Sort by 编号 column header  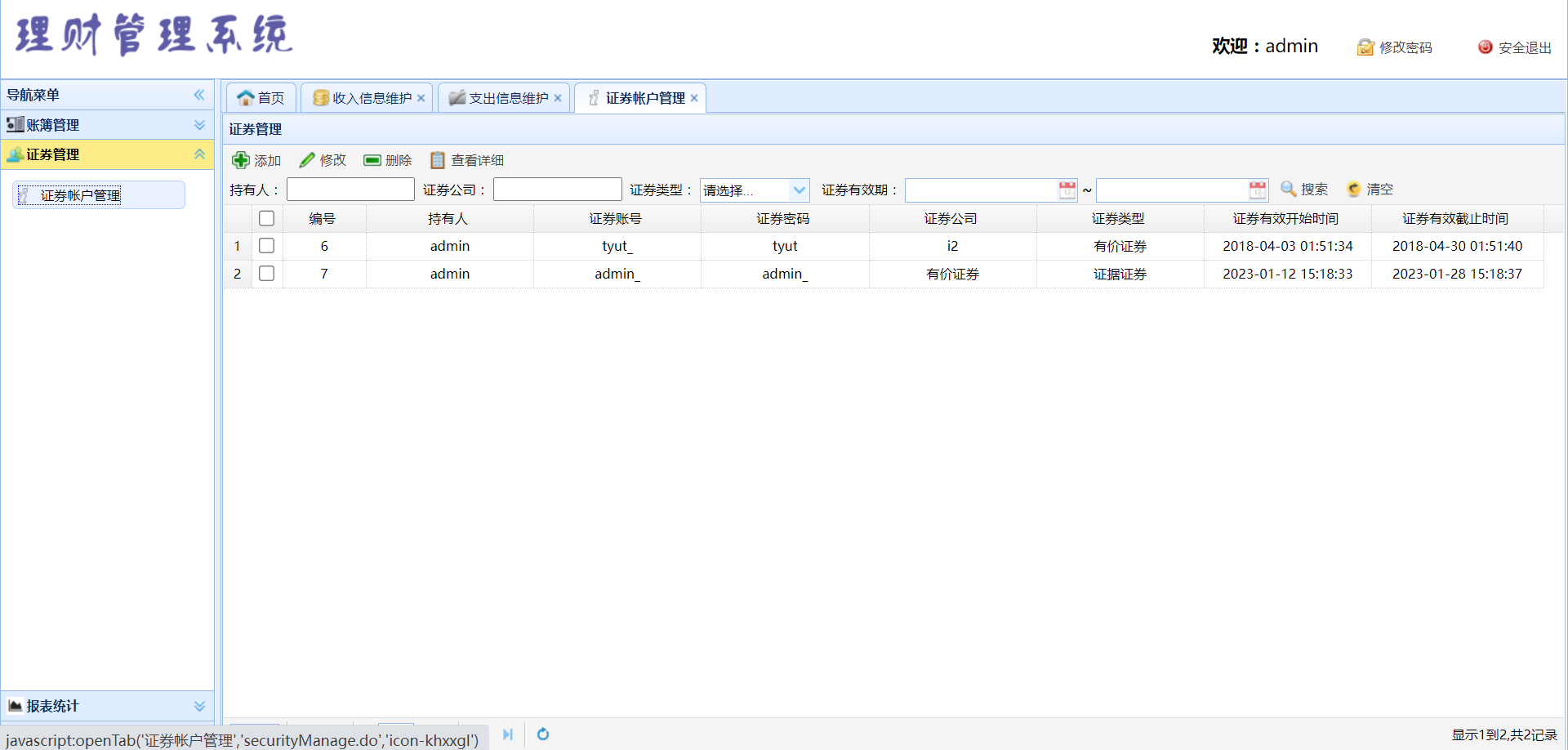point(323,218)
